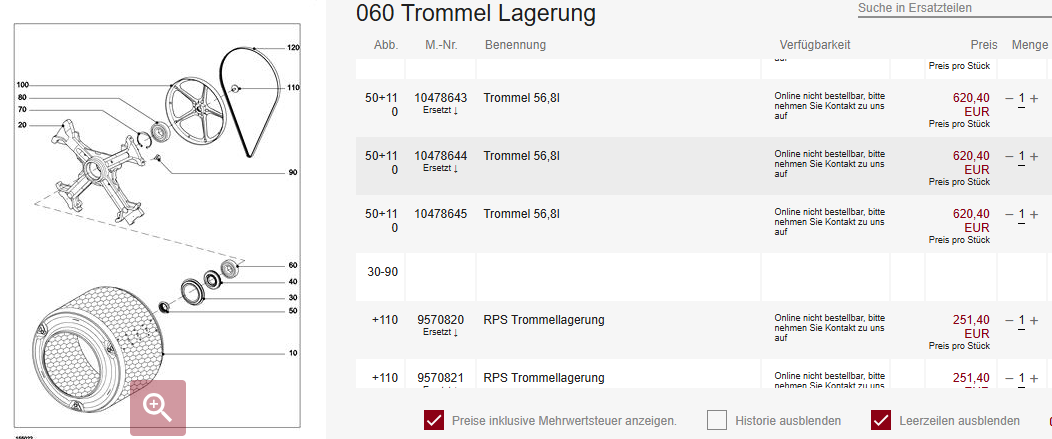Decrease quantity for RPS Trommellagerung 9570820
Screen dimensions: 1052x439
point(1009,320)
